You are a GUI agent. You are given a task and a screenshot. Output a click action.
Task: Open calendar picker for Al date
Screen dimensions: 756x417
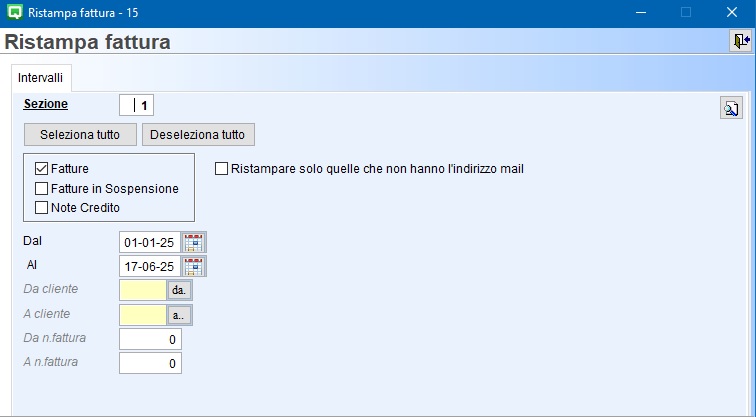pos(193,267)
